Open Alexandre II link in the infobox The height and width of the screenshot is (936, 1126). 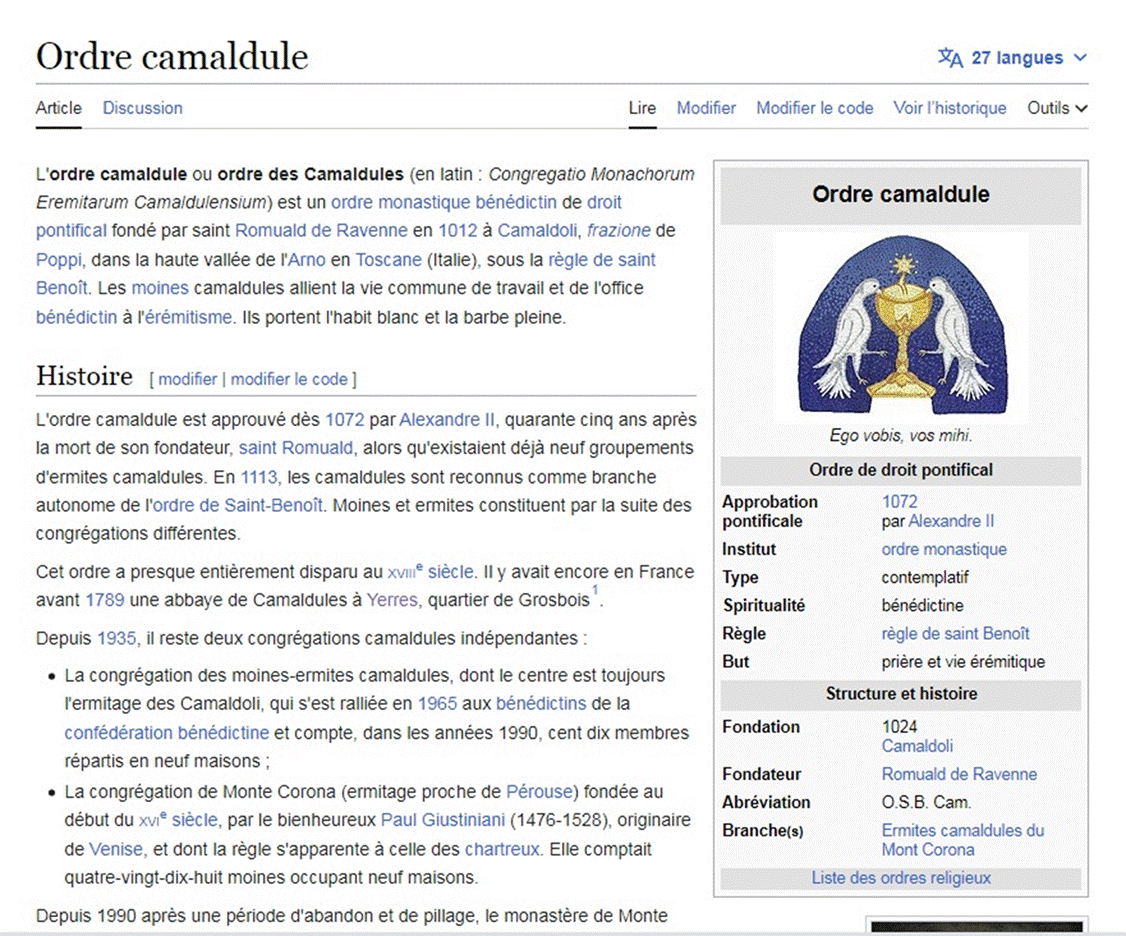click(951, 521)
